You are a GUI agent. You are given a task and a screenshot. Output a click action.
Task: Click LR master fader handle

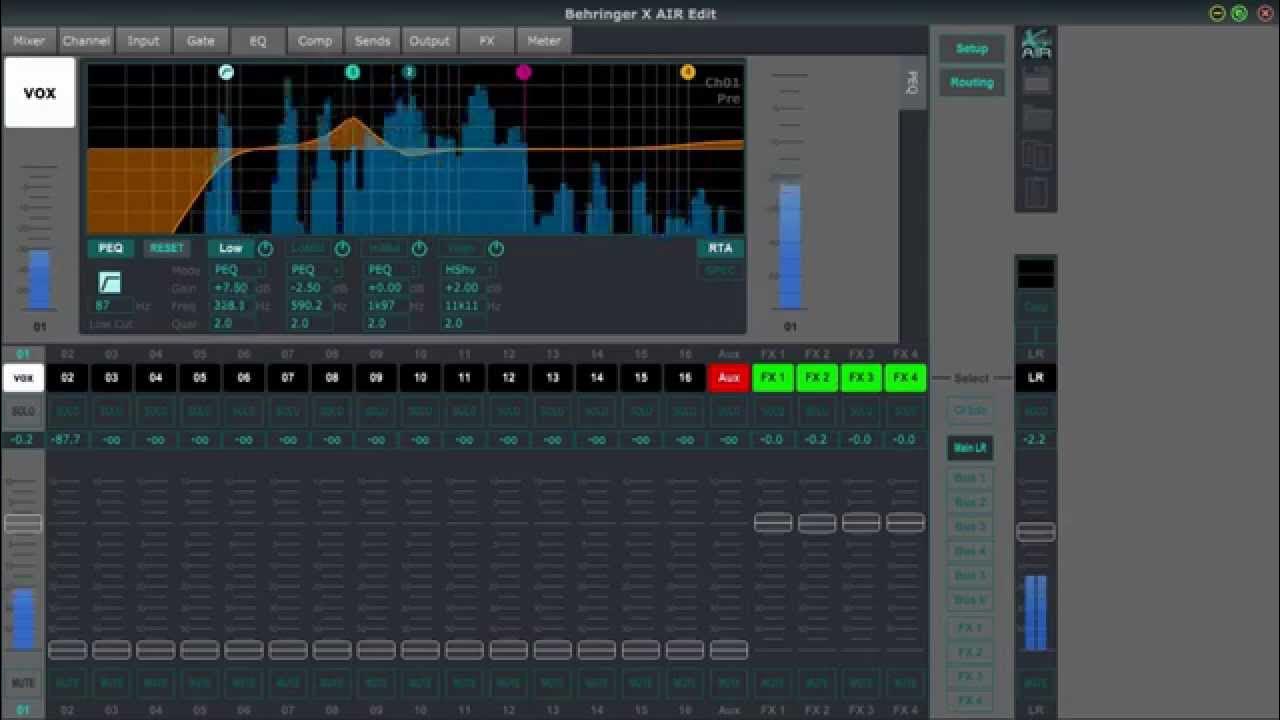click(x=1036, y=532)
